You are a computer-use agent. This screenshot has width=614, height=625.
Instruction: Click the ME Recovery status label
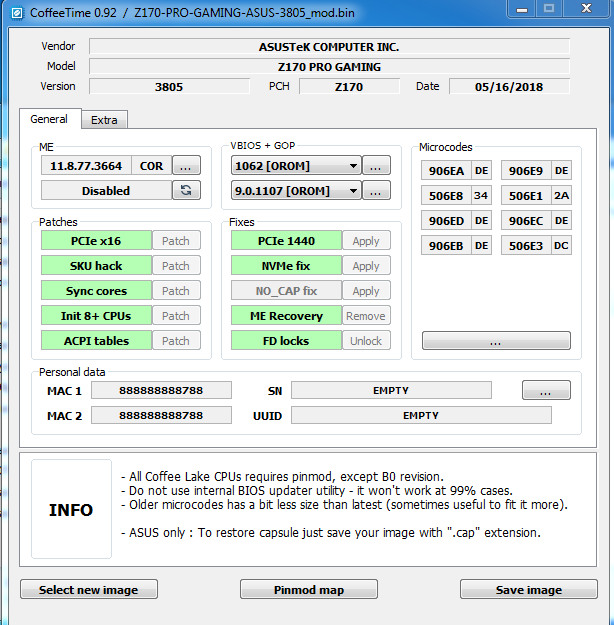click(x=286, y=316)
